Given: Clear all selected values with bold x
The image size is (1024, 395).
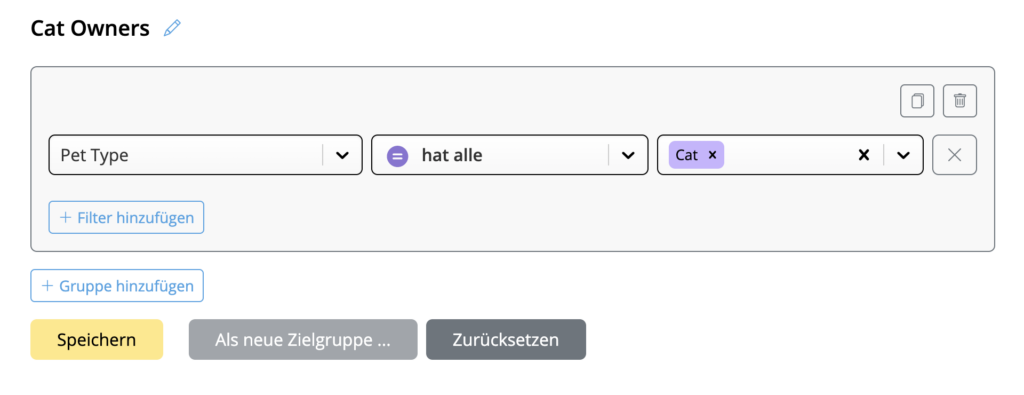Looking at the screenshot, I should pos(864,155).
